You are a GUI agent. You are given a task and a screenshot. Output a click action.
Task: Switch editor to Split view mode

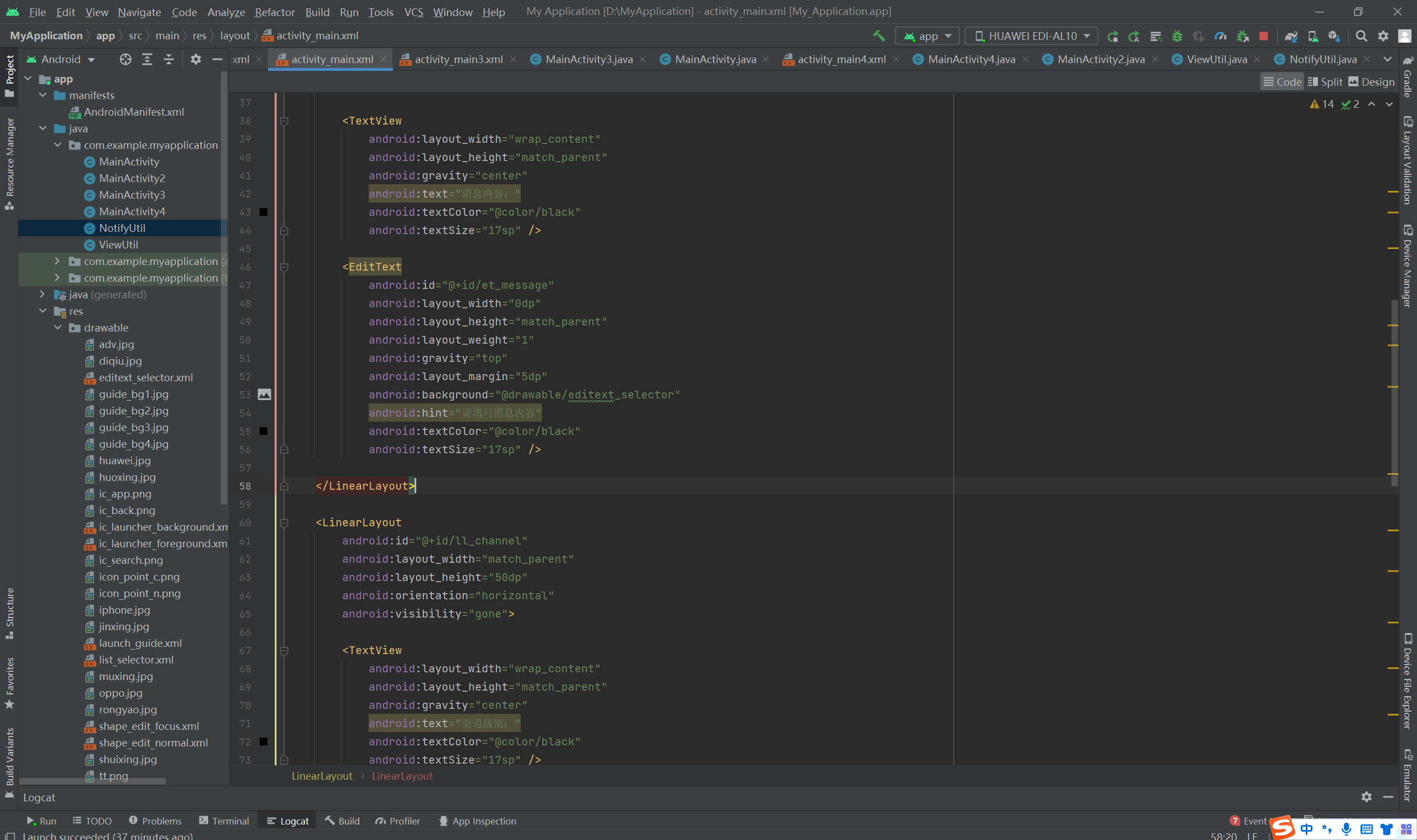point(1325,82)
